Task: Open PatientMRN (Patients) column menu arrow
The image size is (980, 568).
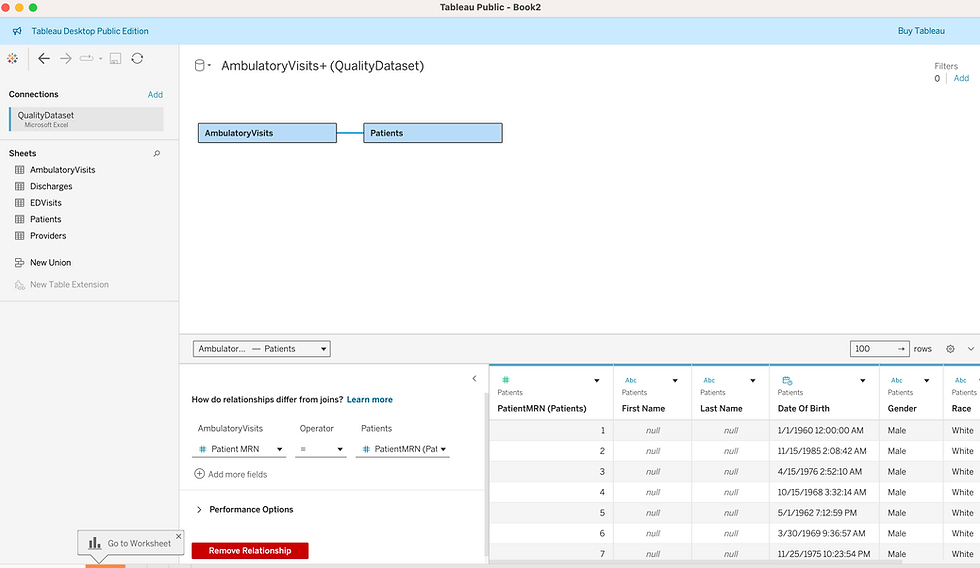Action: click(597, 381)
